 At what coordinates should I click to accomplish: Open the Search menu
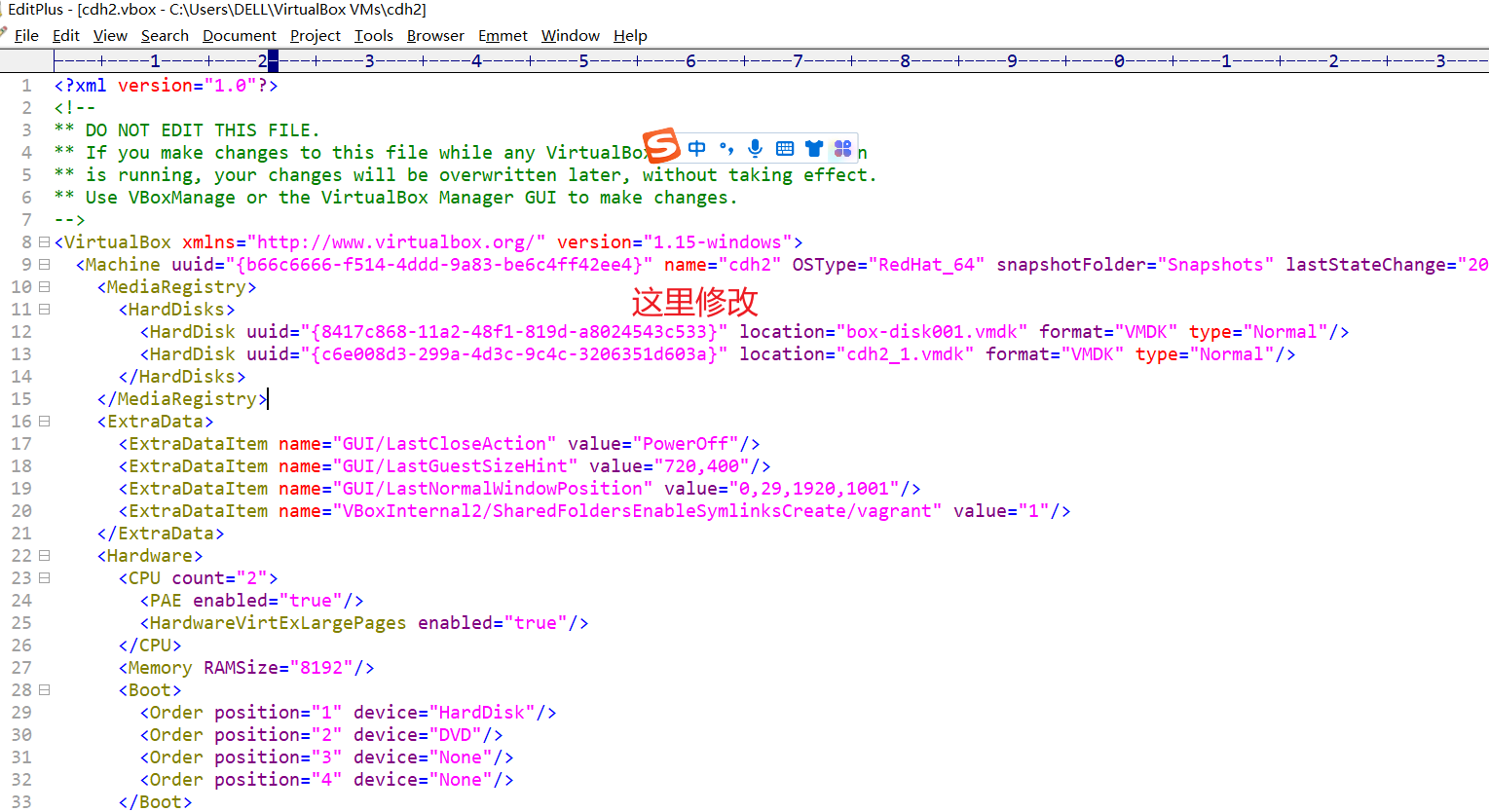(x=165, y=36)
